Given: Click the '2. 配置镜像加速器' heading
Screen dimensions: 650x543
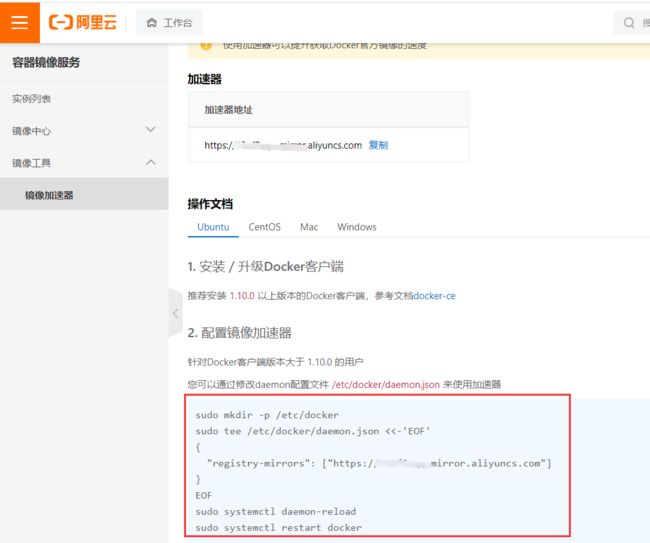Looking at the screenshot, I should point(240,333).
